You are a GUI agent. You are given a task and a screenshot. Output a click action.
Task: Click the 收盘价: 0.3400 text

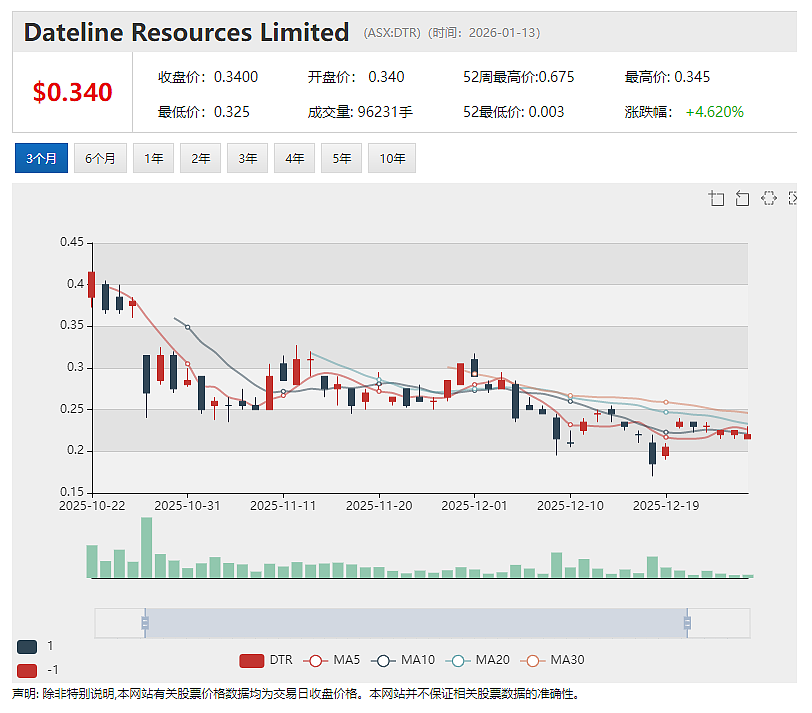click(208, 77)
